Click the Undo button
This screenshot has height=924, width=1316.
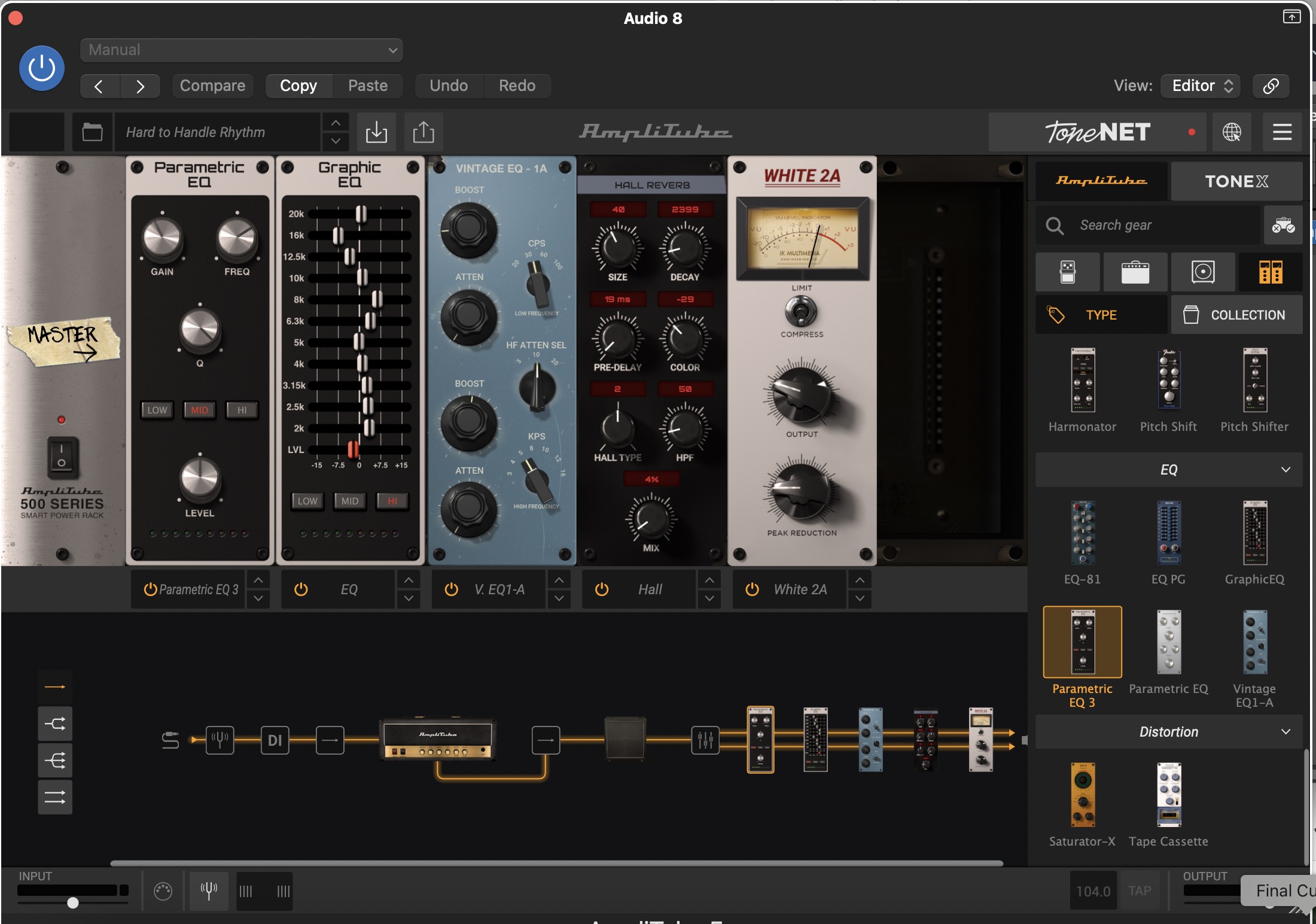pyautogui.click(x=449, y=86)
